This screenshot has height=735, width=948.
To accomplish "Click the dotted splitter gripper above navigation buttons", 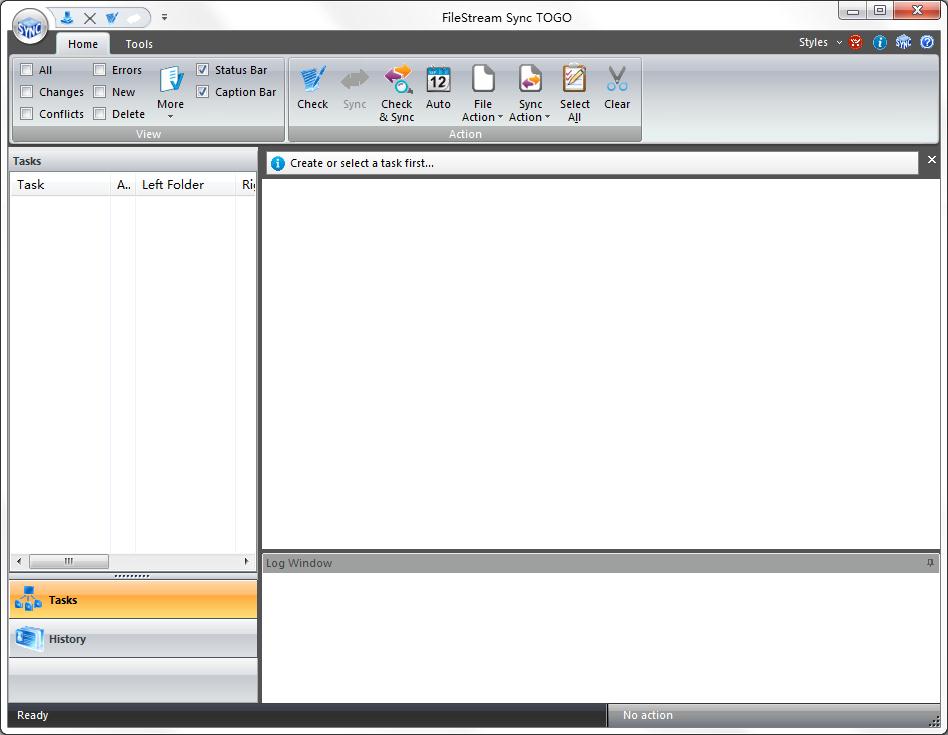I will [x=132, y=576].
